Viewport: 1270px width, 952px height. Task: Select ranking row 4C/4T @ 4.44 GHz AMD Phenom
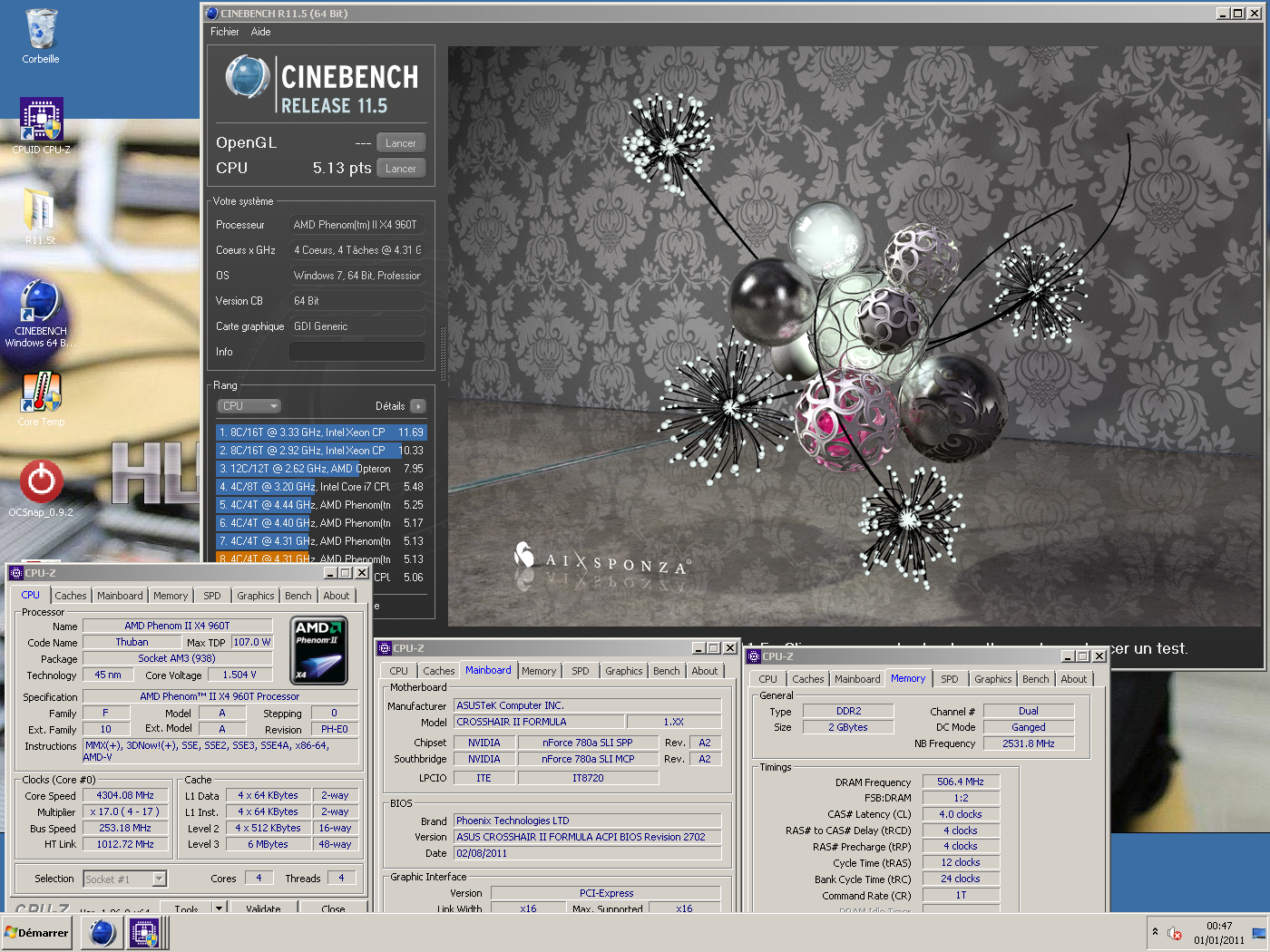coord(320,505)
